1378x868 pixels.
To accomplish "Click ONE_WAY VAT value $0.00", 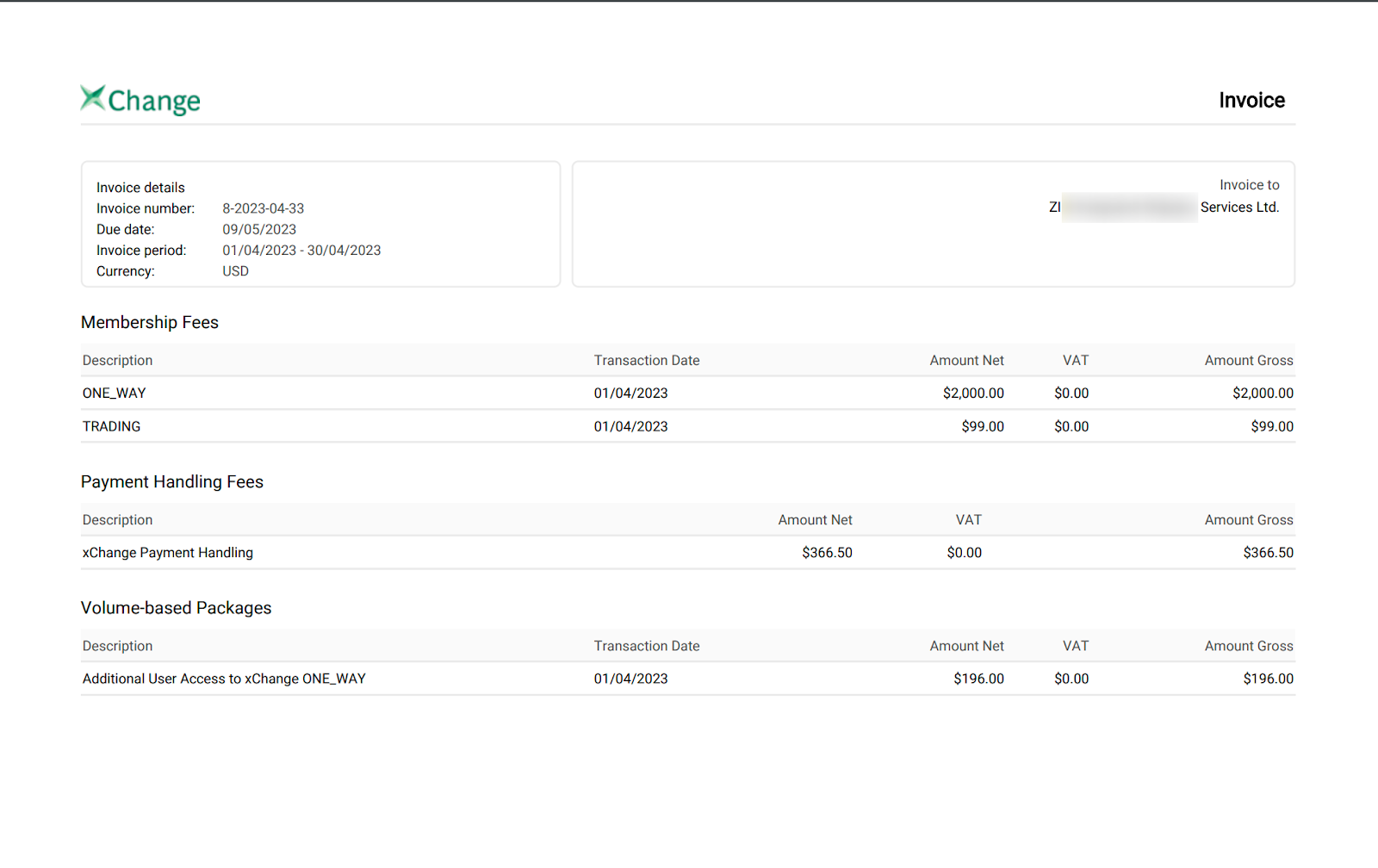I will 1071,394.
